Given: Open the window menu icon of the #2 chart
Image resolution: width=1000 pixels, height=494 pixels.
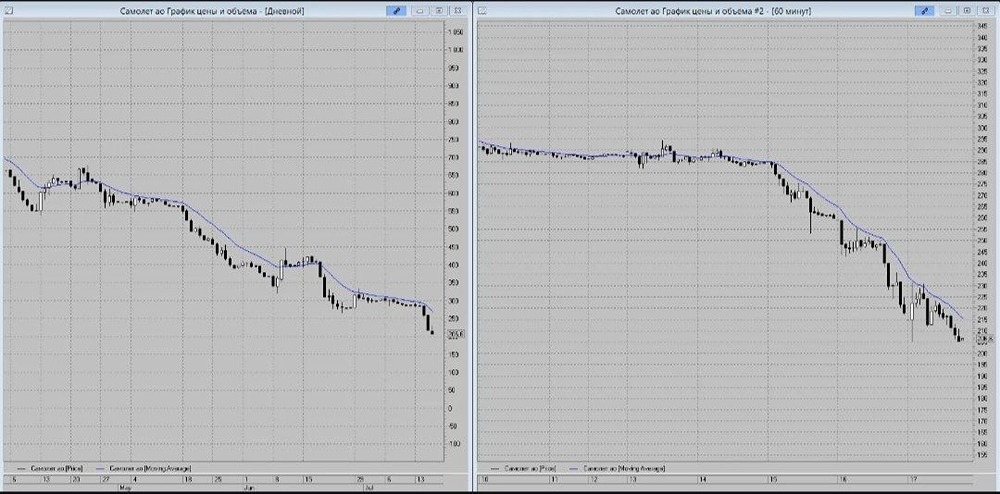Looking at the screenshot, I should pyautogui.click(x=483, y=11).
